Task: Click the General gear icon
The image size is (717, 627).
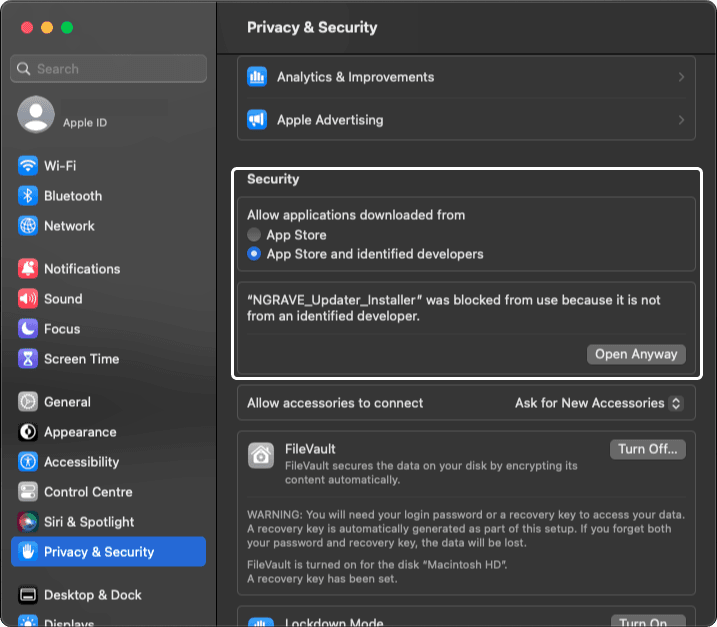Action: pyautogui.click(x=28, y=402)
